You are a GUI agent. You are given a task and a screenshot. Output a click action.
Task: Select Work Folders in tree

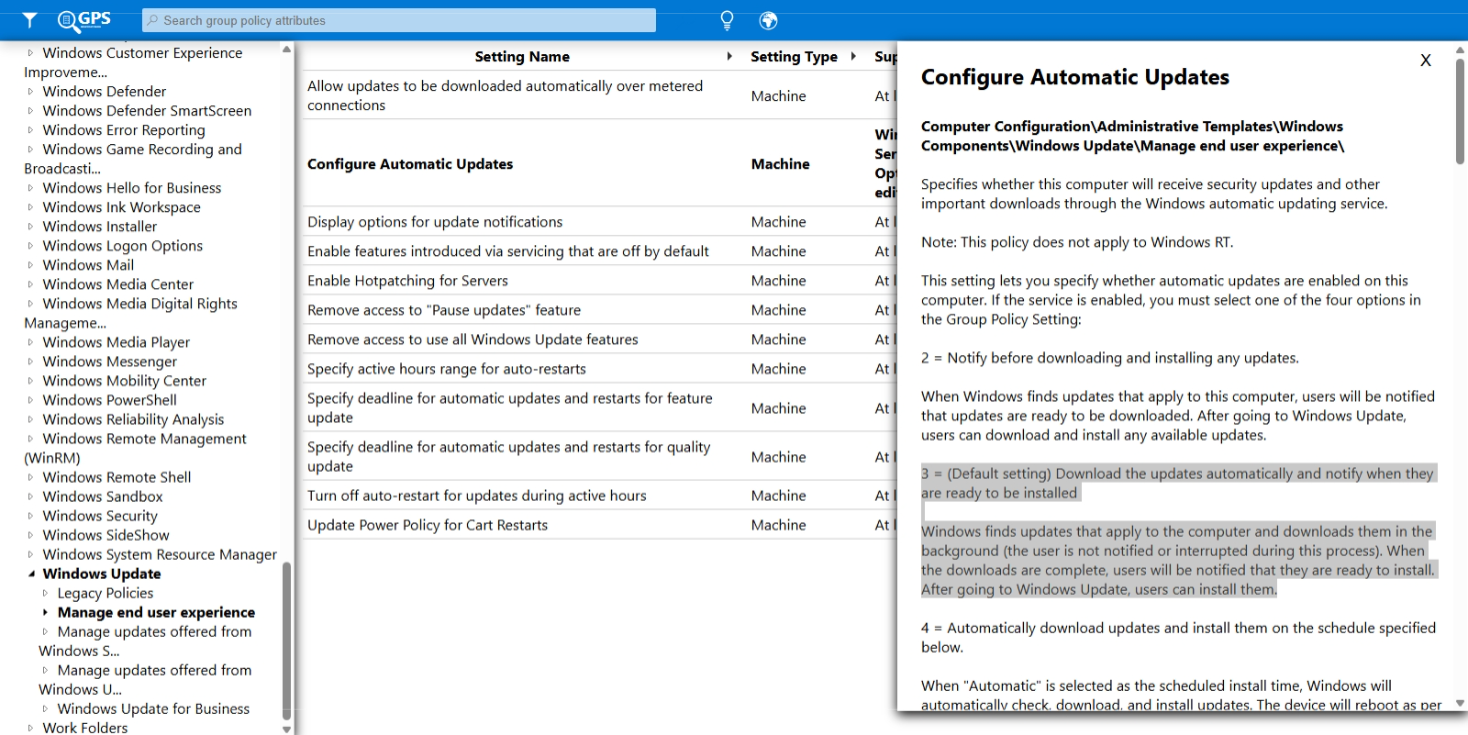pos(85,728)
